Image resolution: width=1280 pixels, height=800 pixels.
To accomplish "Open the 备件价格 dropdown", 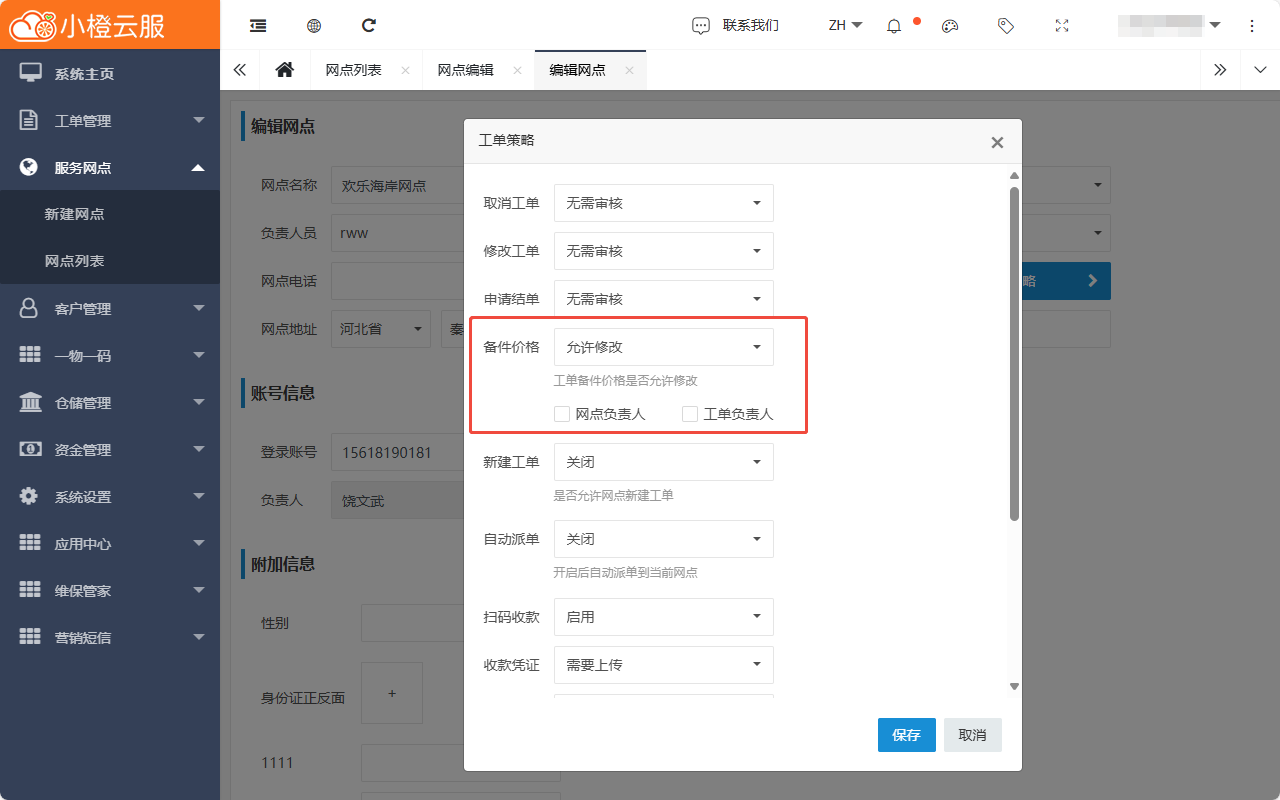I will (x=664, y=347).
